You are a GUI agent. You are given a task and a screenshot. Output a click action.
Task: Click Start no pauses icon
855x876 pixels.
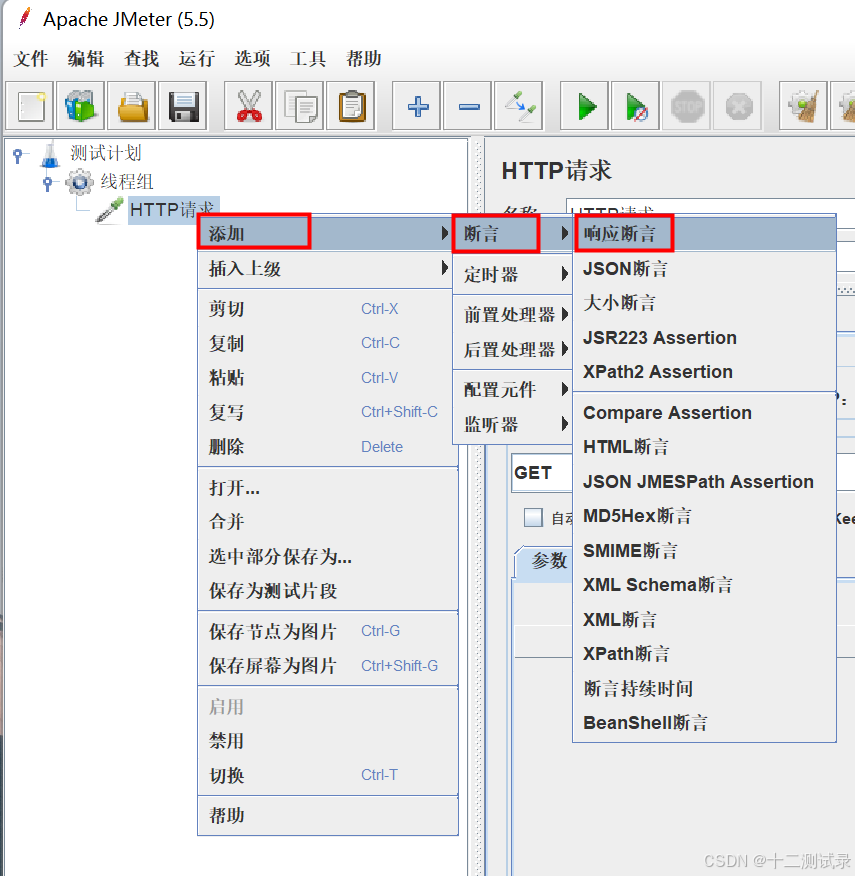pos(636,106)
